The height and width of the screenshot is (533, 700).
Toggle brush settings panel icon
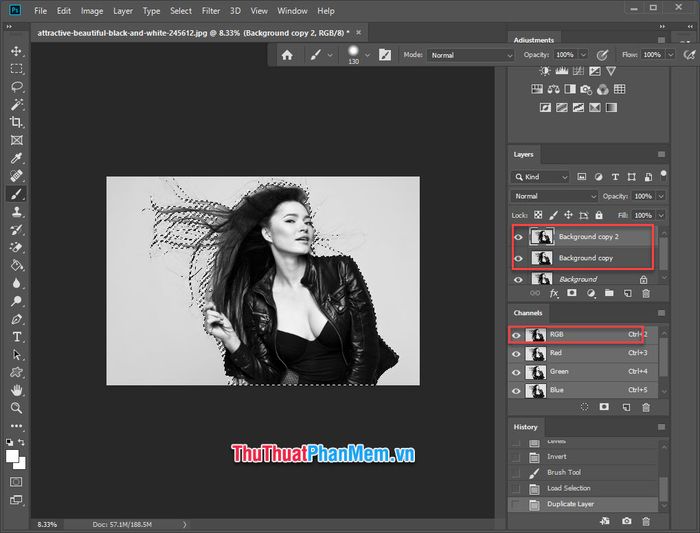(385, 55)
